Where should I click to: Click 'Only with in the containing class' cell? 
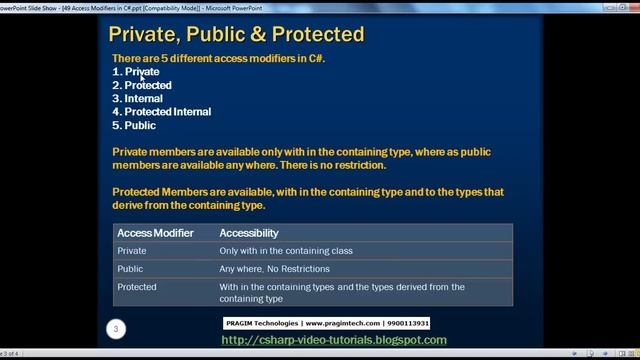point(286,251)
